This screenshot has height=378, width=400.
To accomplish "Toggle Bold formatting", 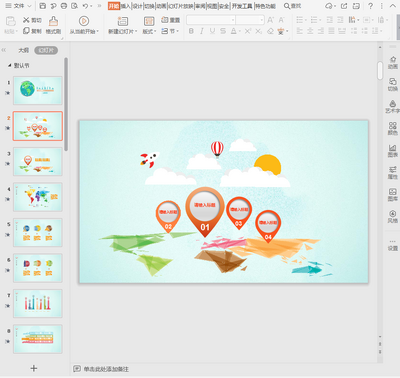I will [191, 31].
